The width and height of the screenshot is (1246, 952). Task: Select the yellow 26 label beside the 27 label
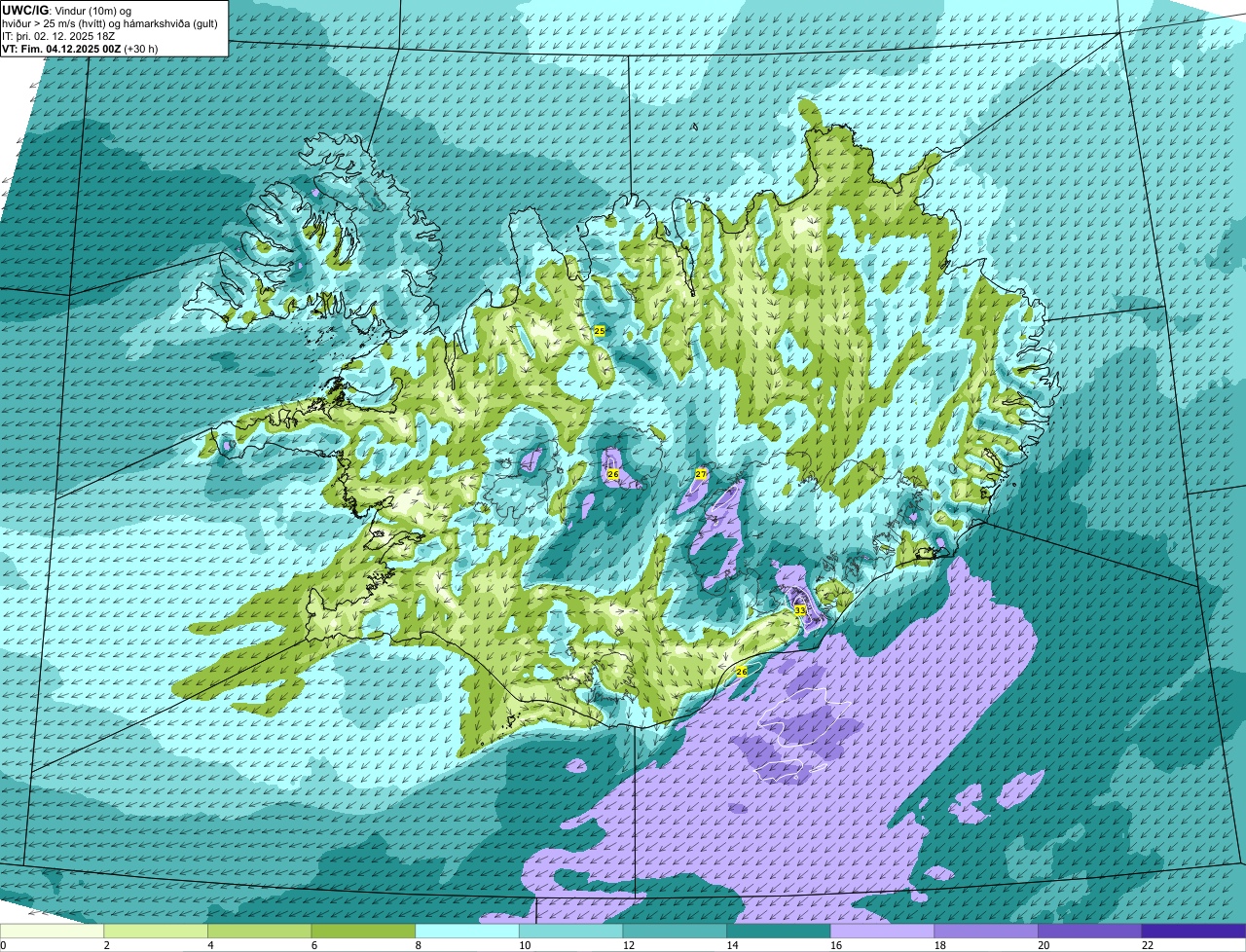click(x=613, y=474)
